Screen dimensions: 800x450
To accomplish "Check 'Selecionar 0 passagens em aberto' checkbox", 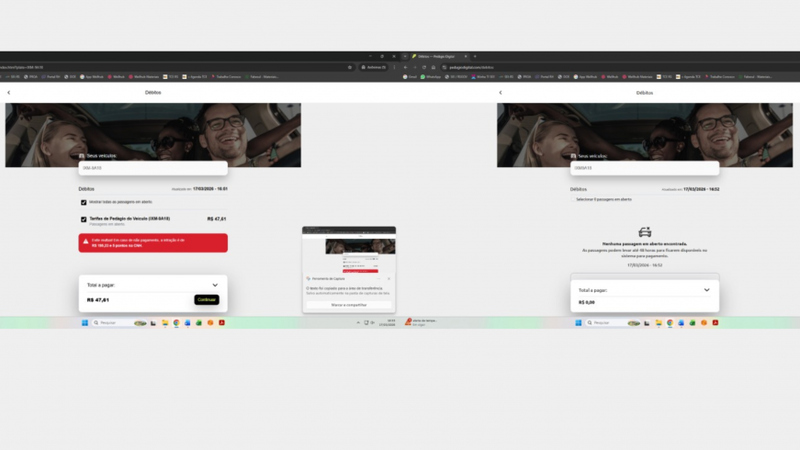I will pos(573,199).
